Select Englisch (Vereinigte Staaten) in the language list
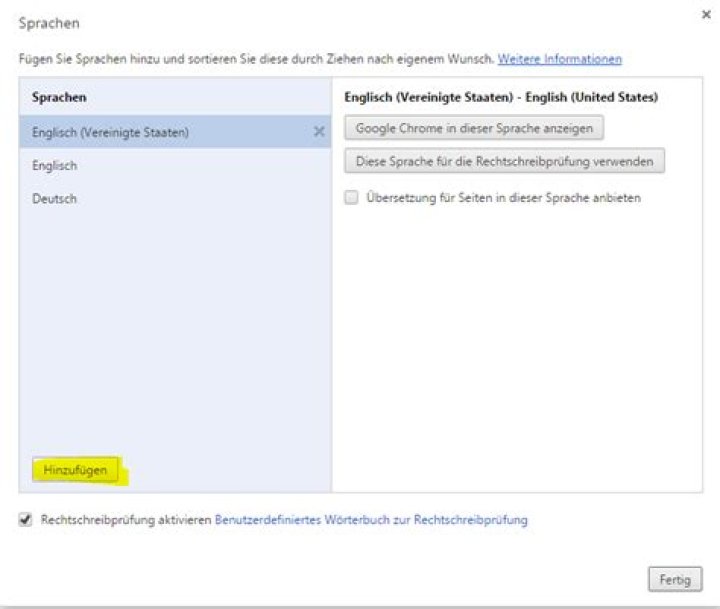The width and height of the screenshot is (720, 609). 175,132
